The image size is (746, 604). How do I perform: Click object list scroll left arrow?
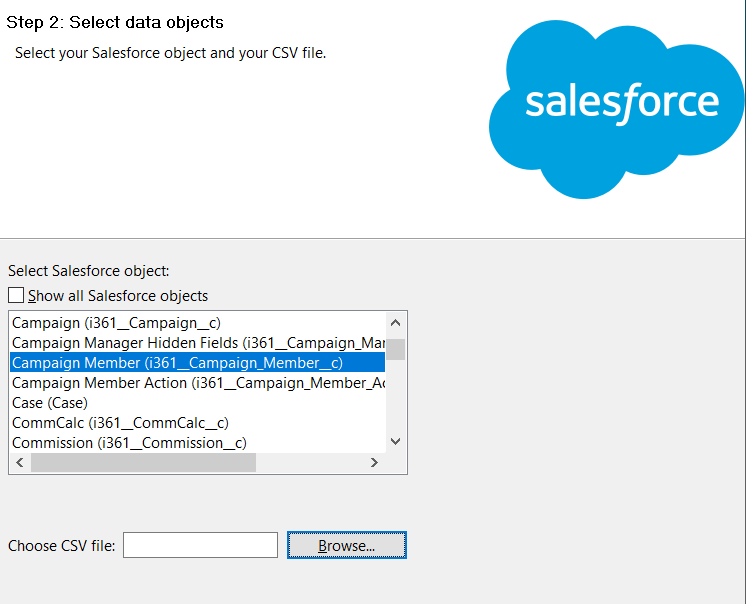point(20,462)
